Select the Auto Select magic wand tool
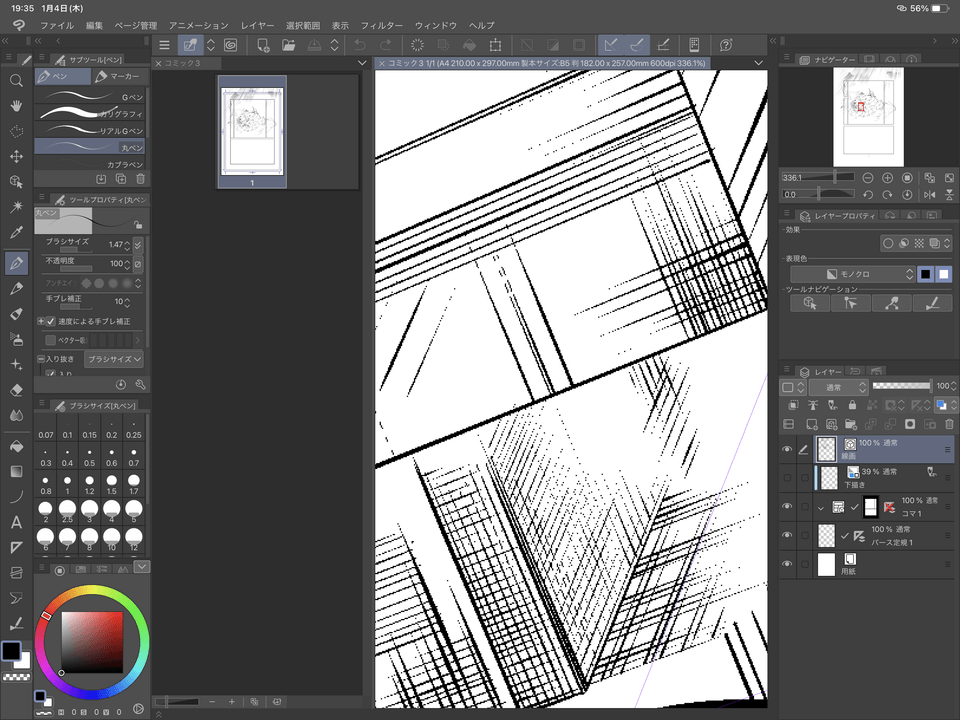Image resolution: width=960 pixels, height=720 pixels. [x=16, y=207]
